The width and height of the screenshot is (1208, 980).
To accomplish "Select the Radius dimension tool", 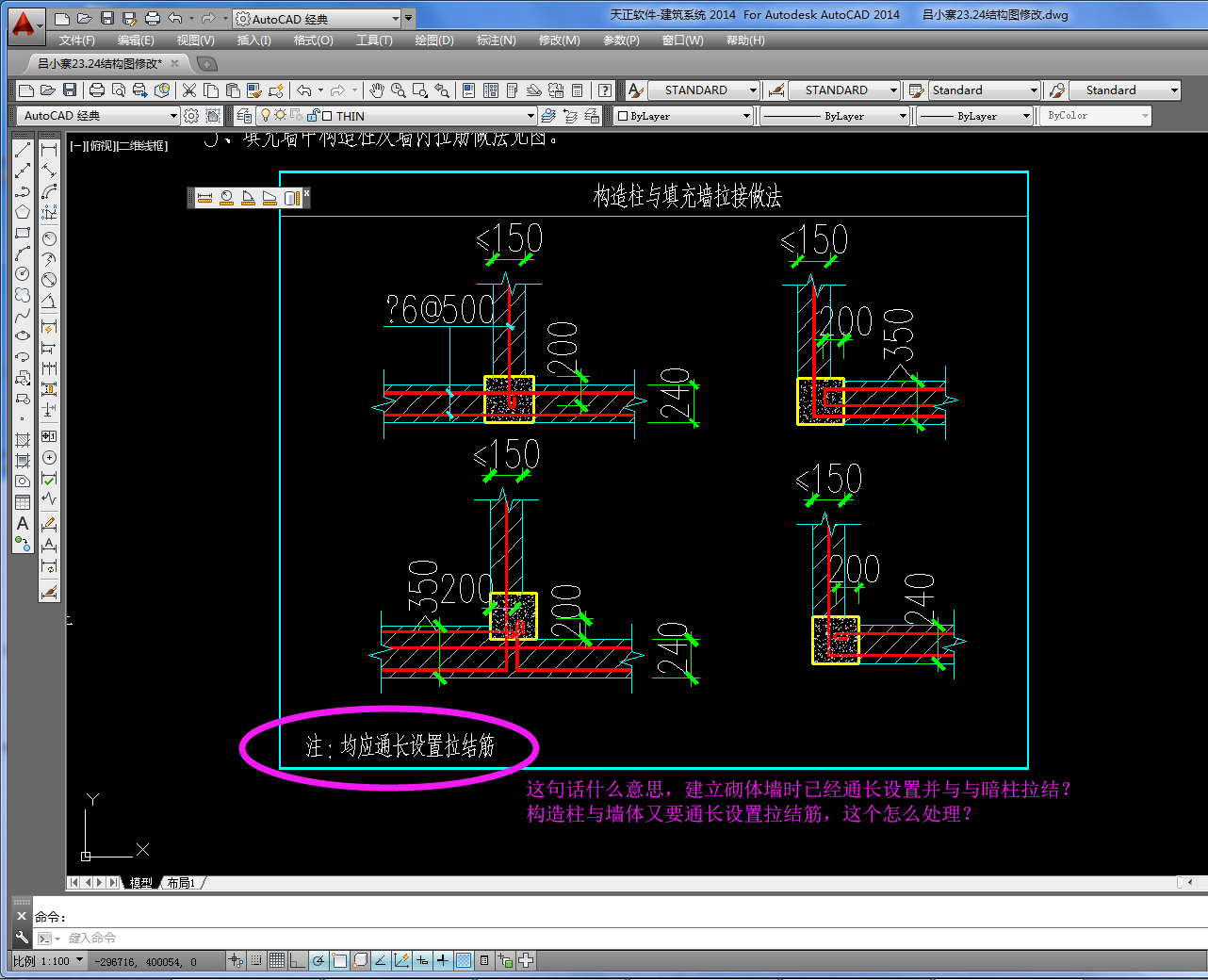I will coord(49,238).
